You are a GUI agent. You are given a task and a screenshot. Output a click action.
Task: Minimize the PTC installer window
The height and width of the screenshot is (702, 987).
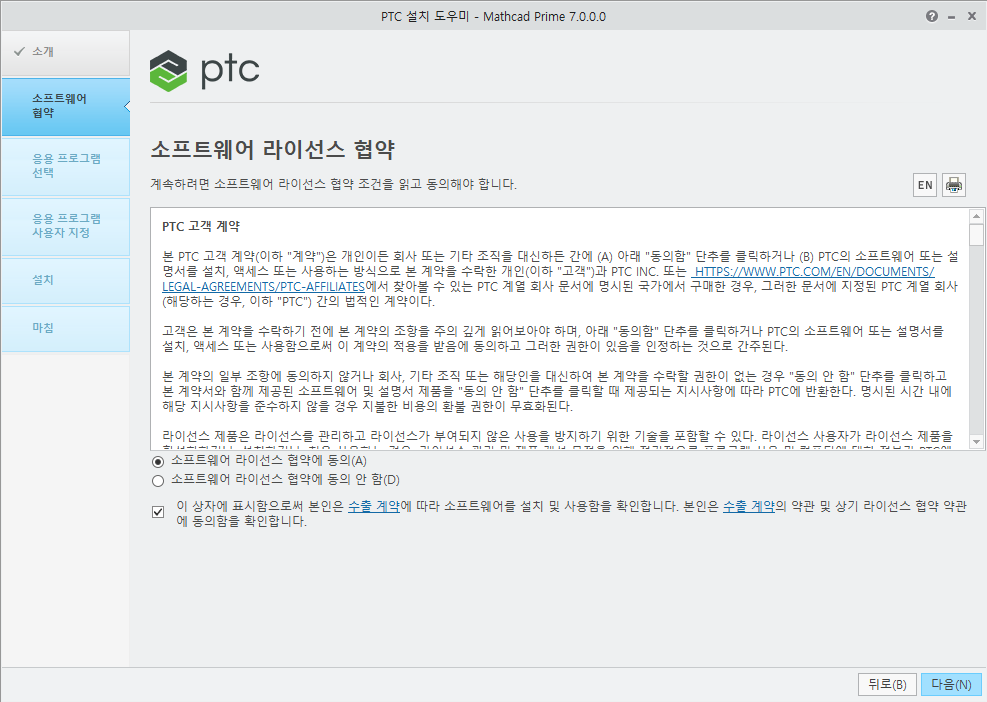click(952, 17)
